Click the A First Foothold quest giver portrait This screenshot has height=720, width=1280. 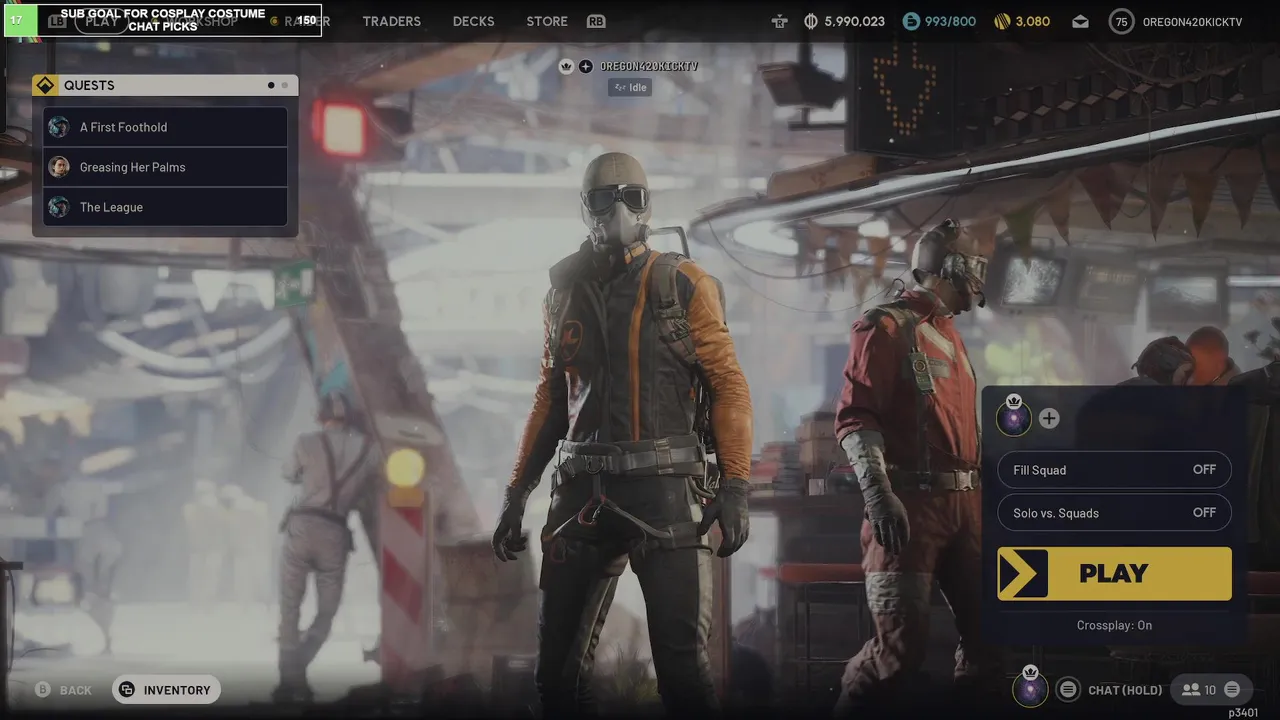[x=59, y=127]
